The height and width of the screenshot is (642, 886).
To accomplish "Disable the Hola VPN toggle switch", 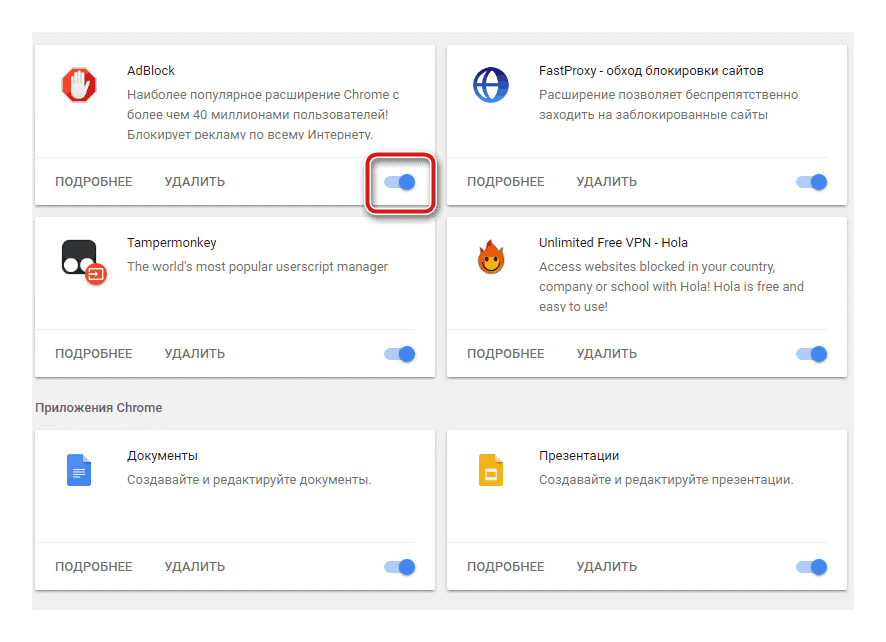I will [812, 354].
